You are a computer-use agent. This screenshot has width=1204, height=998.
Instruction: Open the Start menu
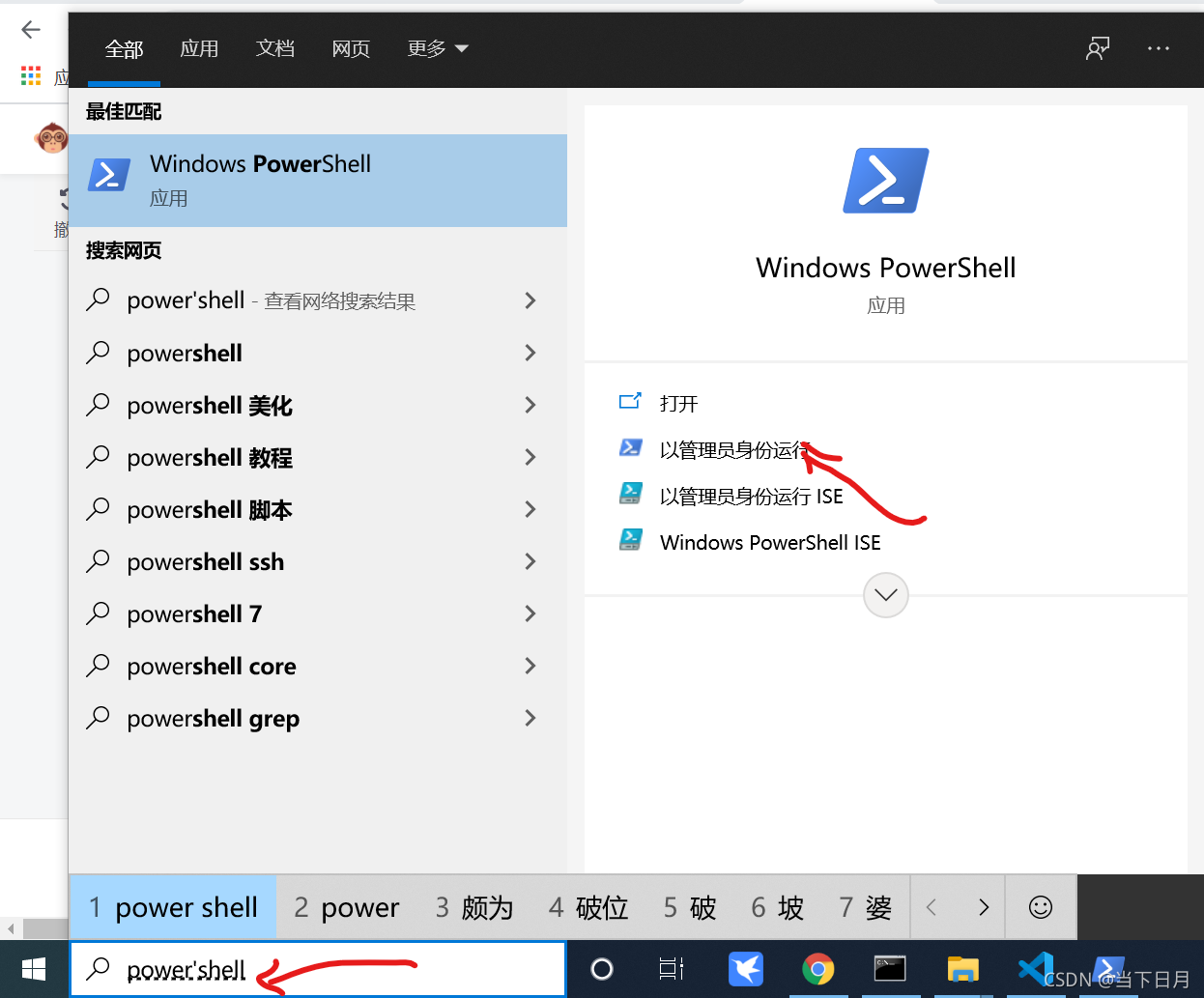33,969
